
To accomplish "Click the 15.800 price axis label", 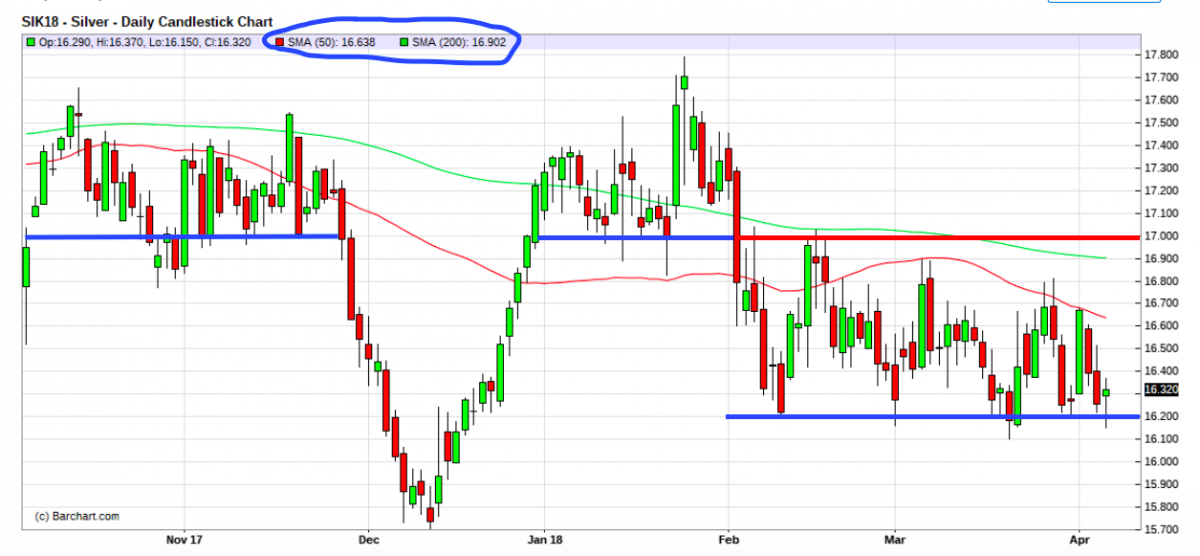I will coord(1160,507).
